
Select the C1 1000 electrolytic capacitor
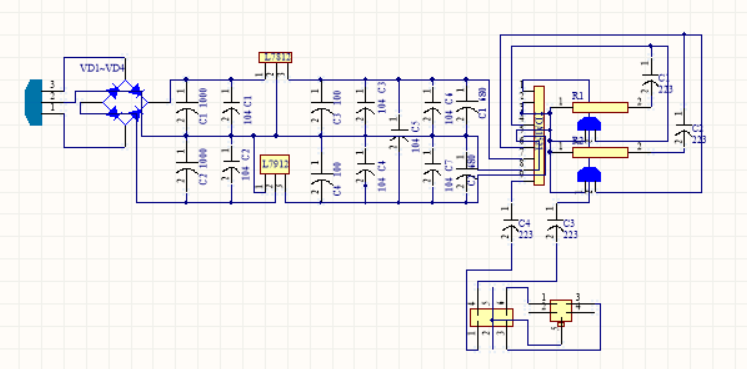pos(186,108)
